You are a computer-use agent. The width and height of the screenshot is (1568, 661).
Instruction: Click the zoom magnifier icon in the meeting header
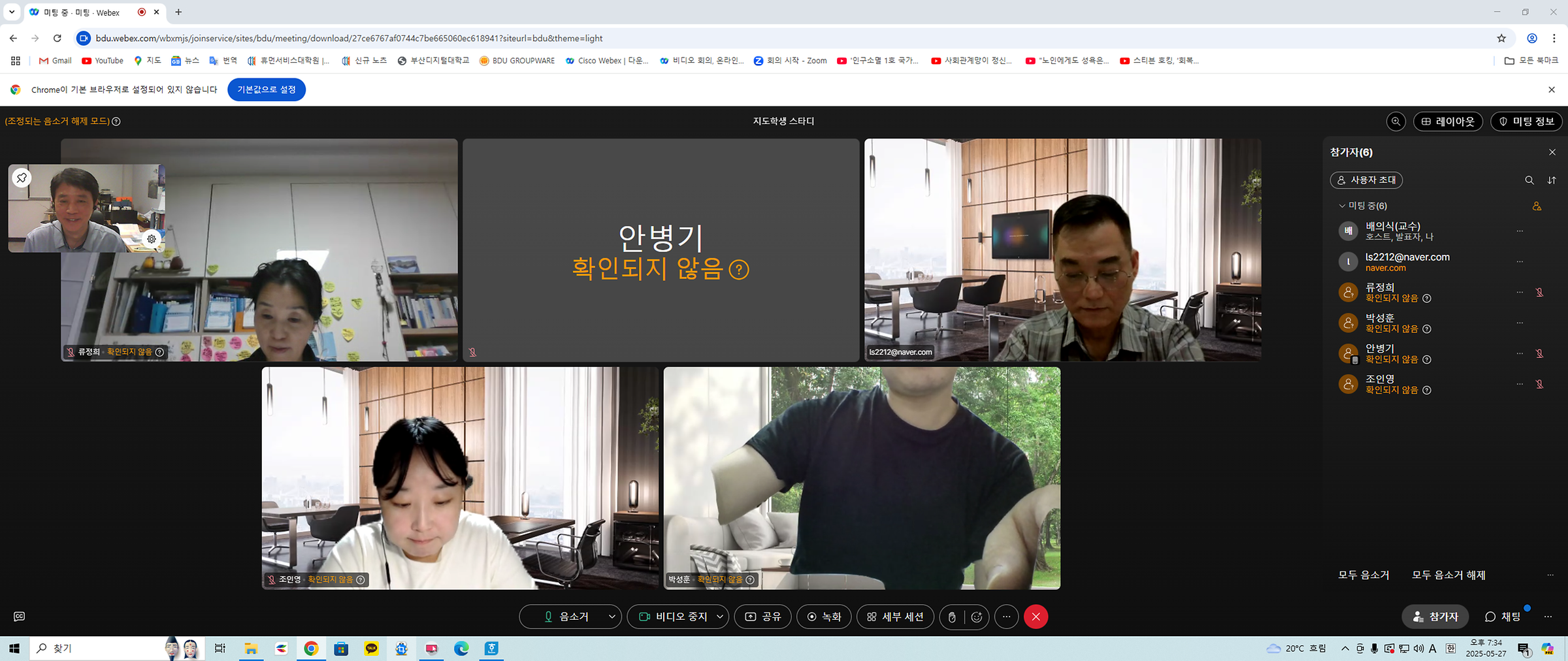coord(1396,121)
